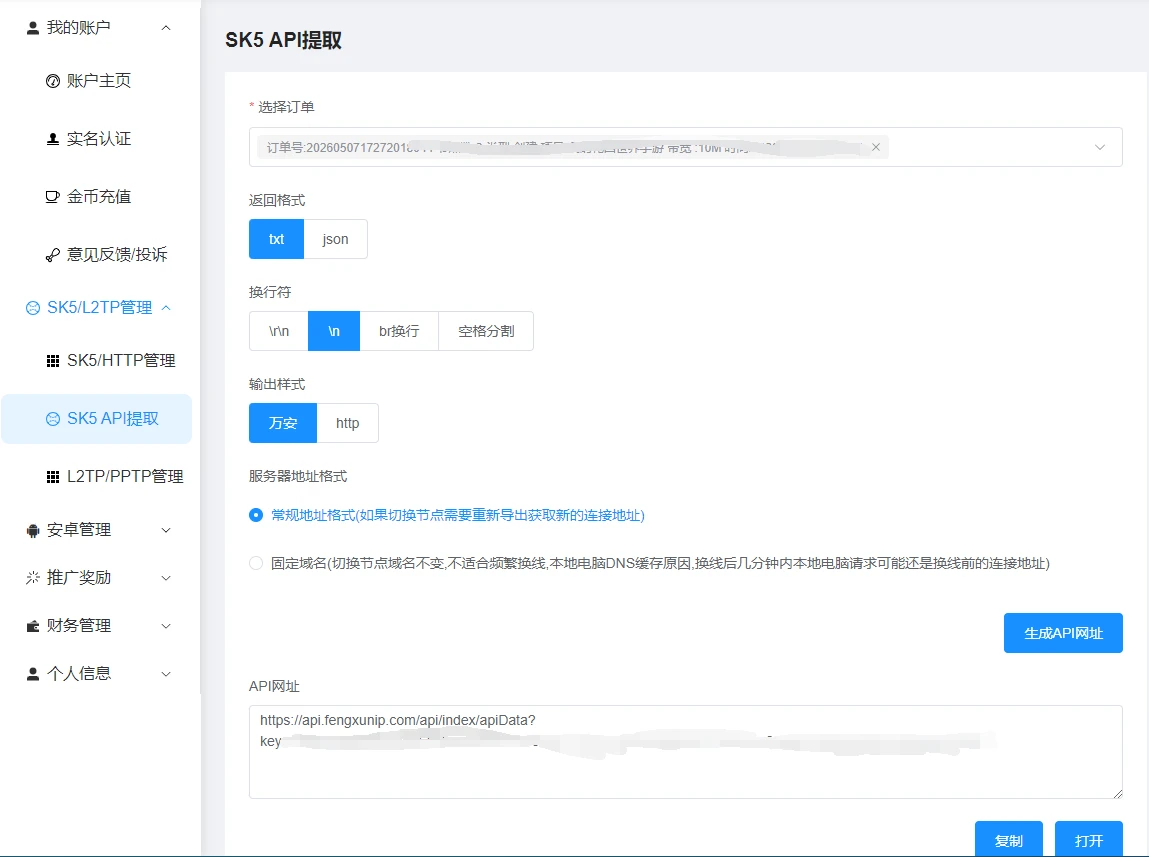1149x857 pixels.
Task: Remove the selected order tag with X
Action: [876, 147]
